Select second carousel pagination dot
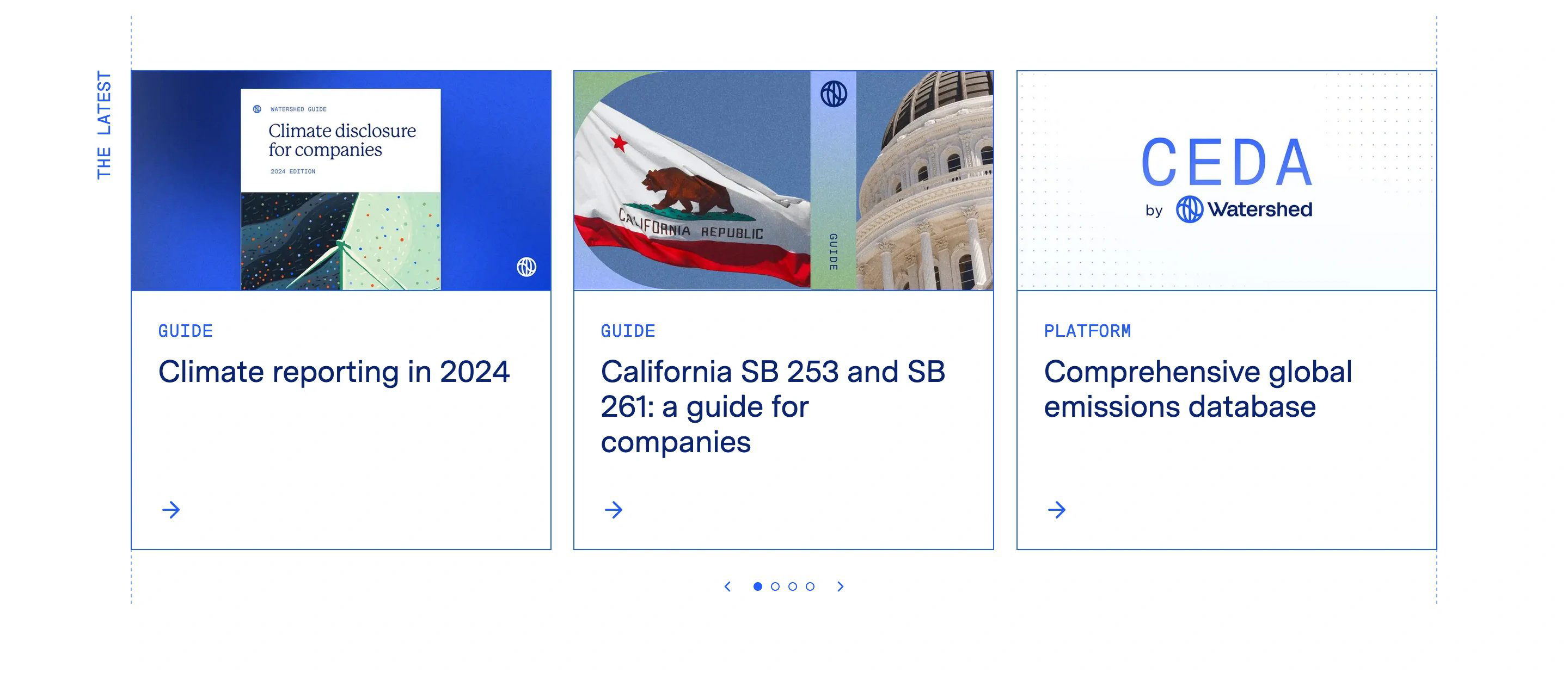Image resolution: width=1568 pixels, height=673 pixels. coord(775,586)
